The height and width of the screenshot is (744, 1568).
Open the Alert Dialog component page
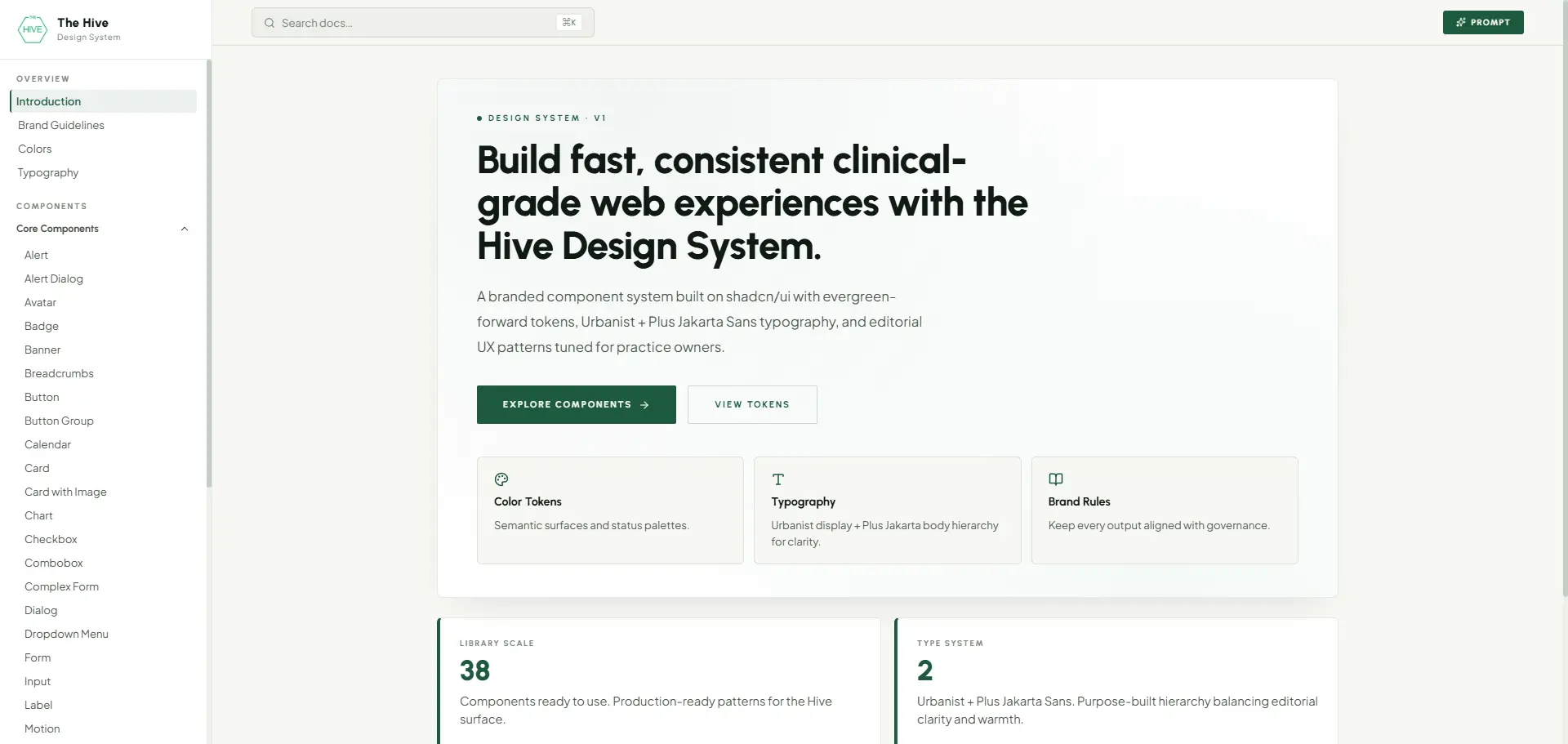[x=54, y=278]
